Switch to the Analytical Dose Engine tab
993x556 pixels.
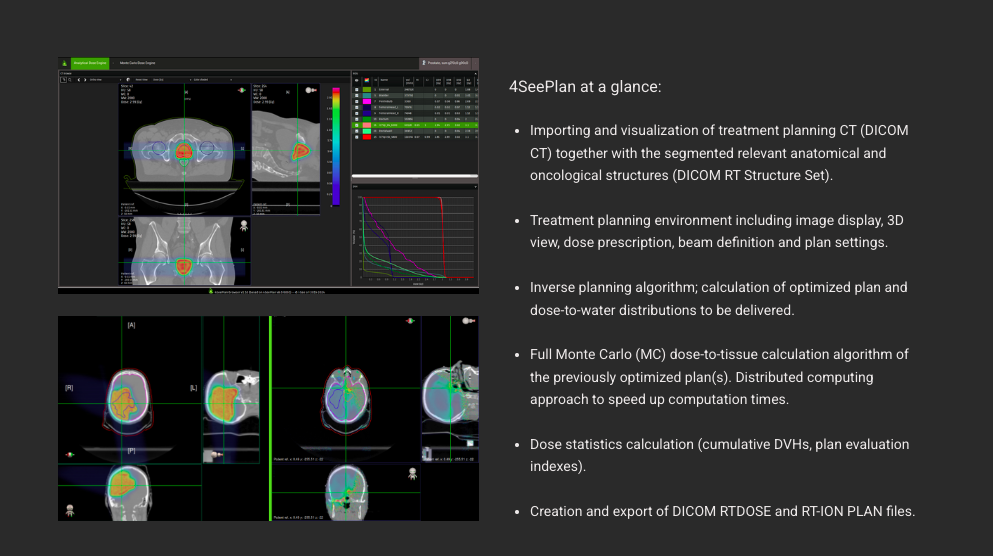(x=90, y=63)
